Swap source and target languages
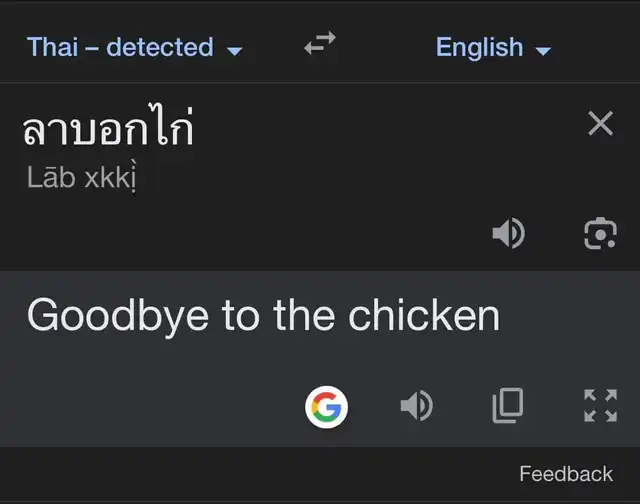This screenshot has height=504, width=640. click(x=320, y=43)
